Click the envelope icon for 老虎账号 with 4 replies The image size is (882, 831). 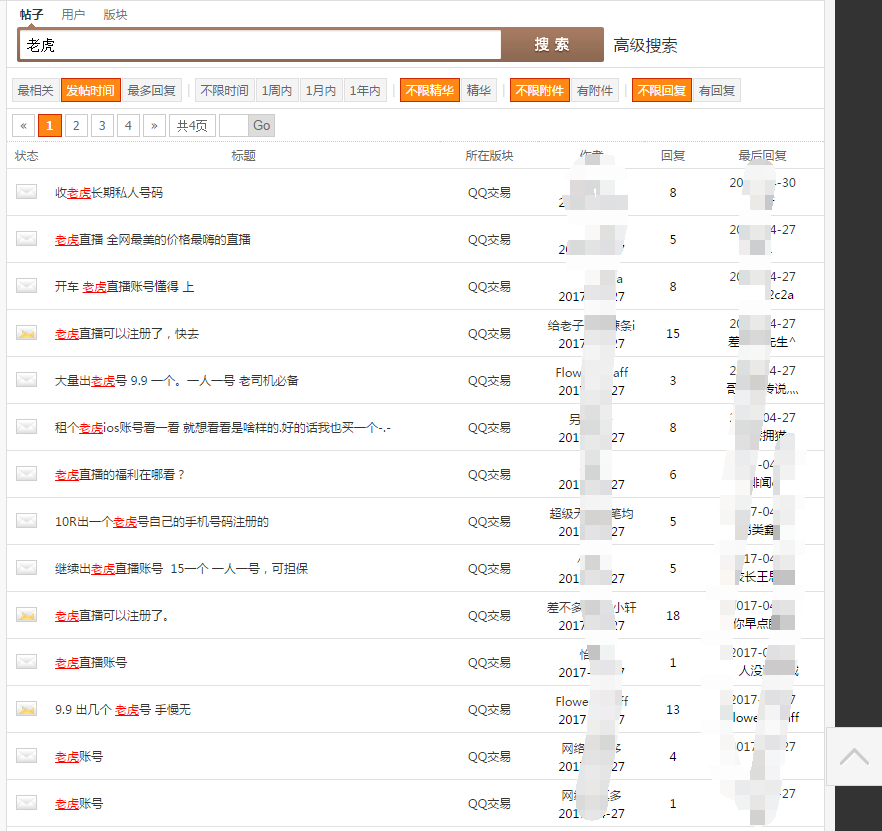coord(26,756)
